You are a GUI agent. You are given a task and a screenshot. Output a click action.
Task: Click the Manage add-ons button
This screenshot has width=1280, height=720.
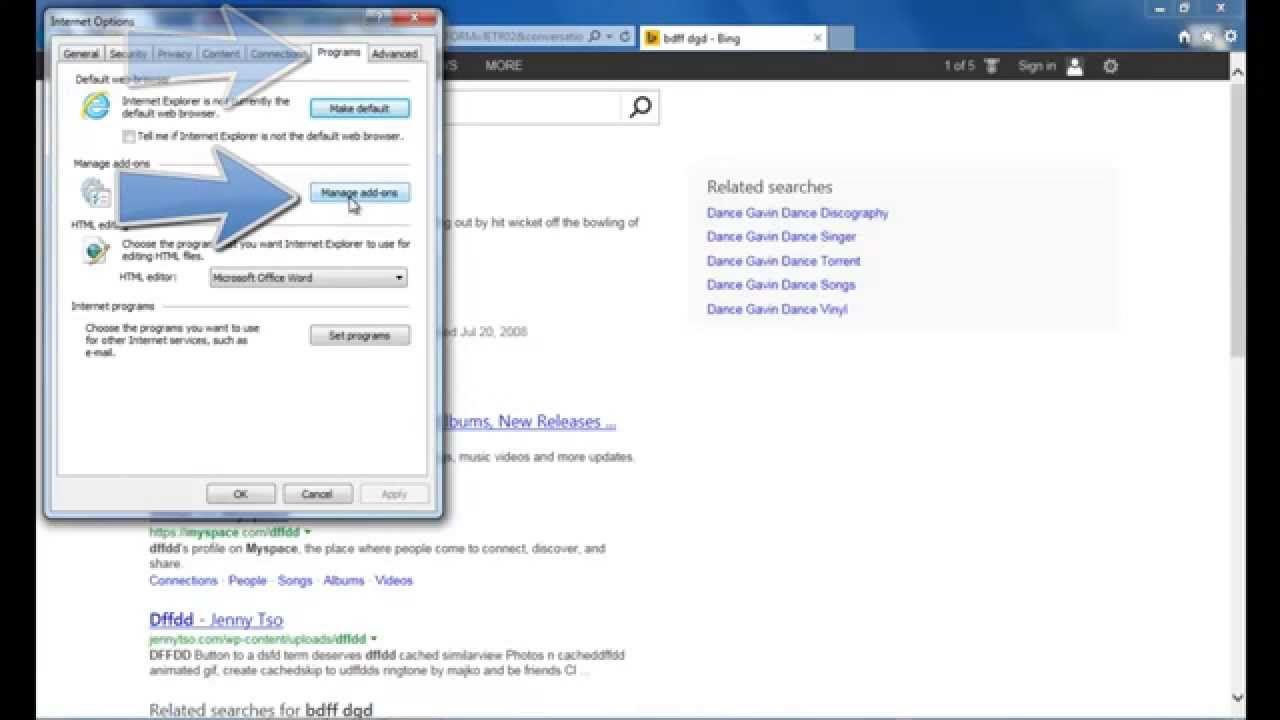pyautogui.click(x=360, y=193)
